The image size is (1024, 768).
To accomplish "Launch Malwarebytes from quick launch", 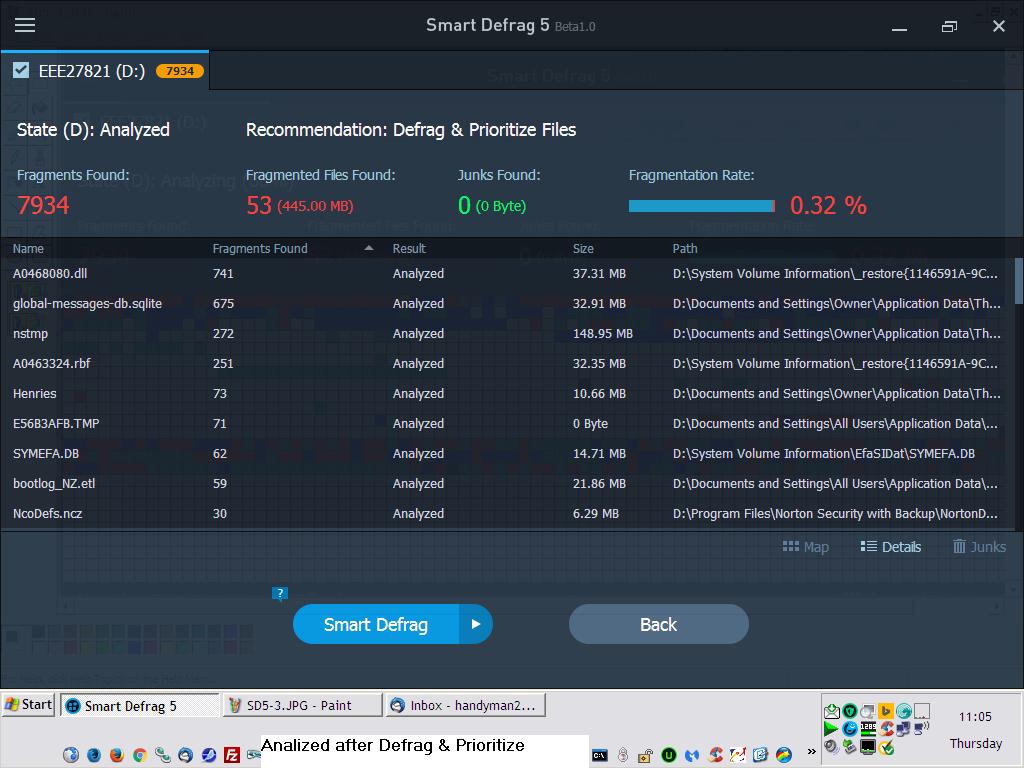I will click(692, 755).
